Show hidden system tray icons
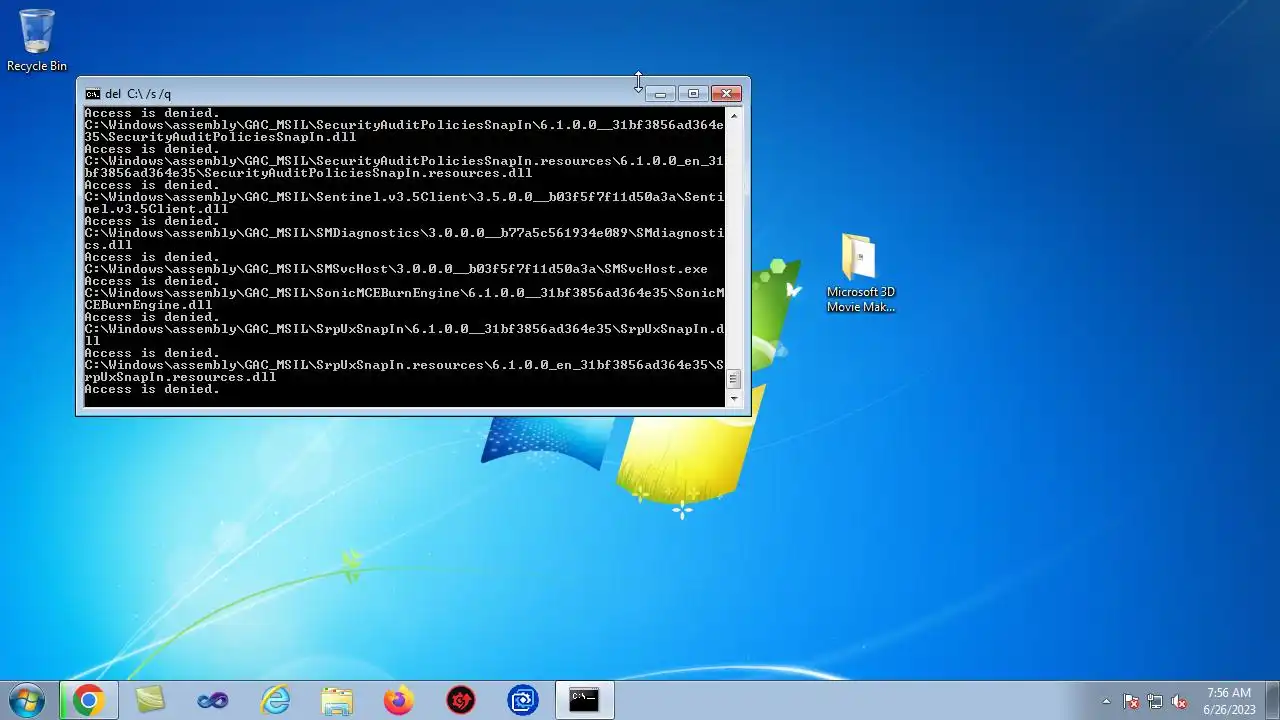This screenshot has height=720, width=1280. point(1106,701)
